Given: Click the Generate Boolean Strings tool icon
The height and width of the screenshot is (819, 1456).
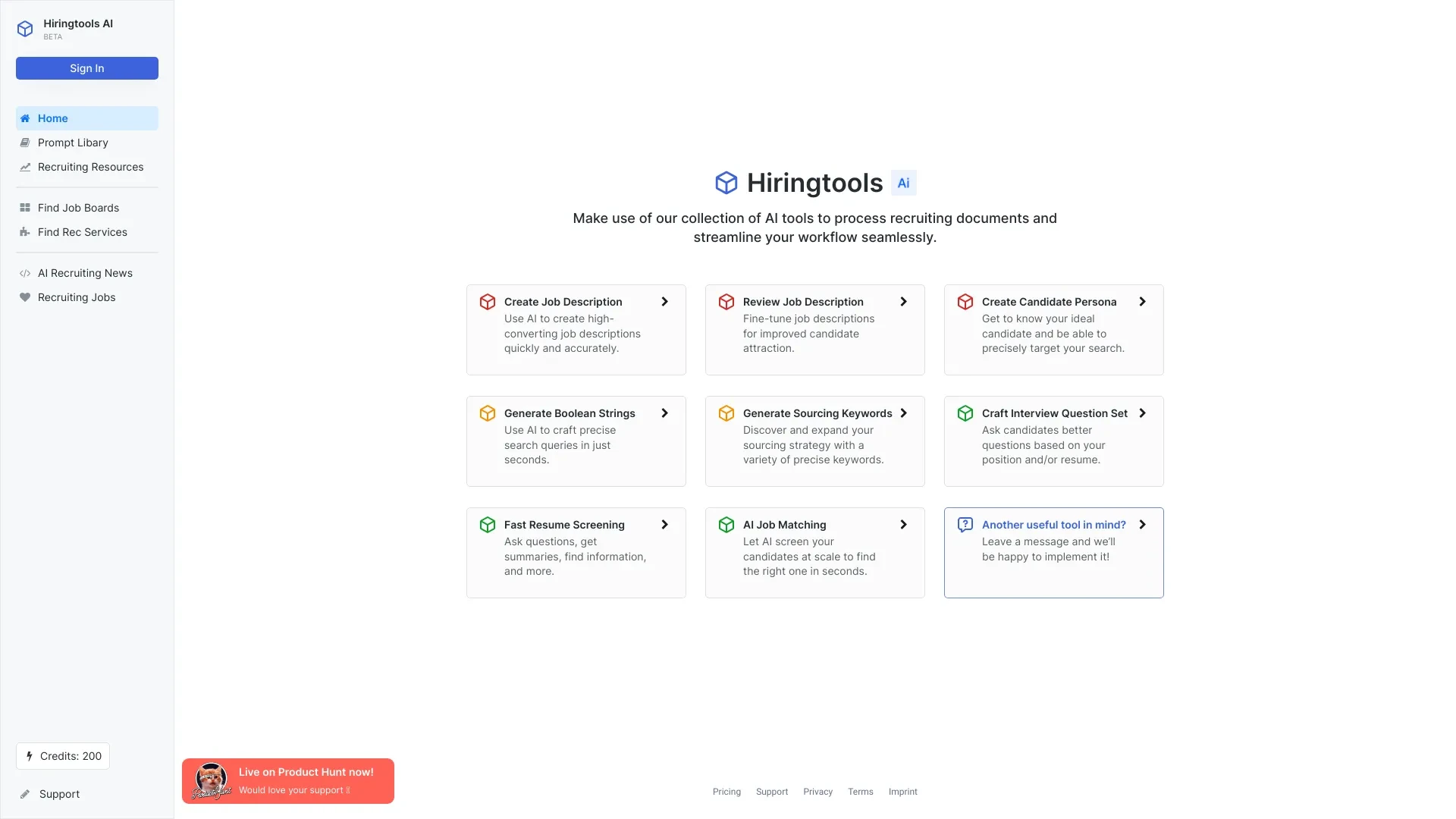Looking at the screenshot, I should (x=487, y=413).
